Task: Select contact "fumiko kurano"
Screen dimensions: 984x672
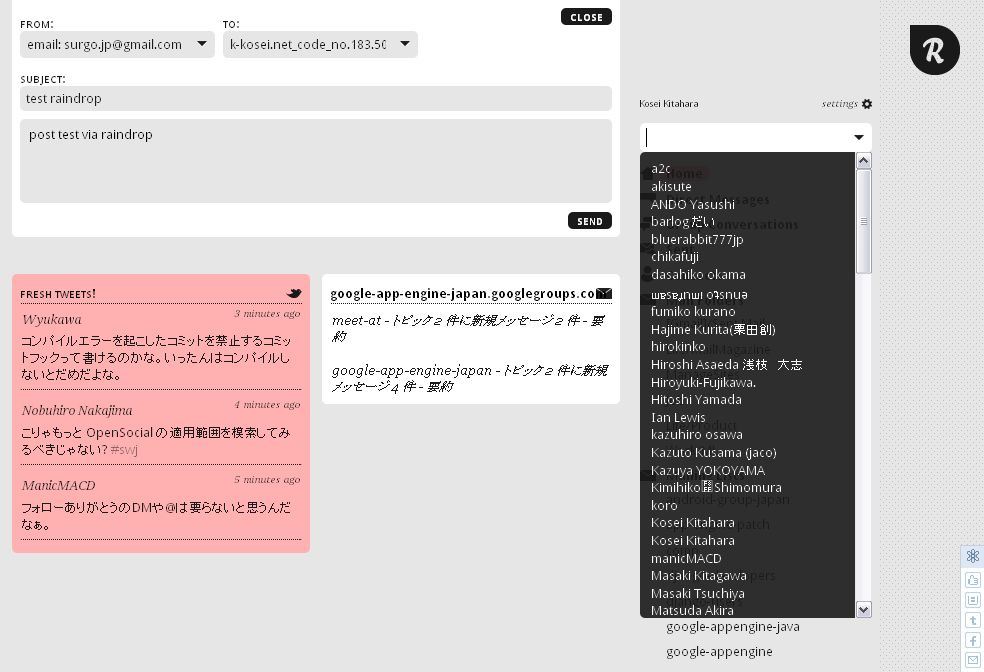Action: [693, 311]
